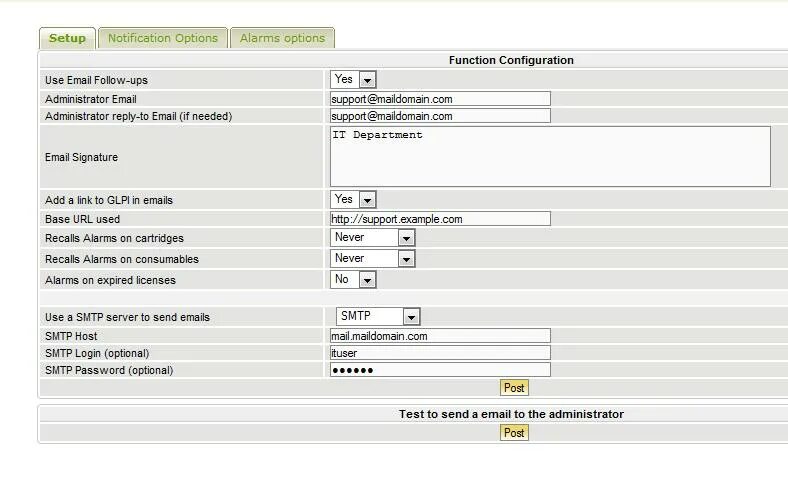Screen dimensions: 788x494
Task: Click the Email Signature label
Action: (x=81, y=157)
